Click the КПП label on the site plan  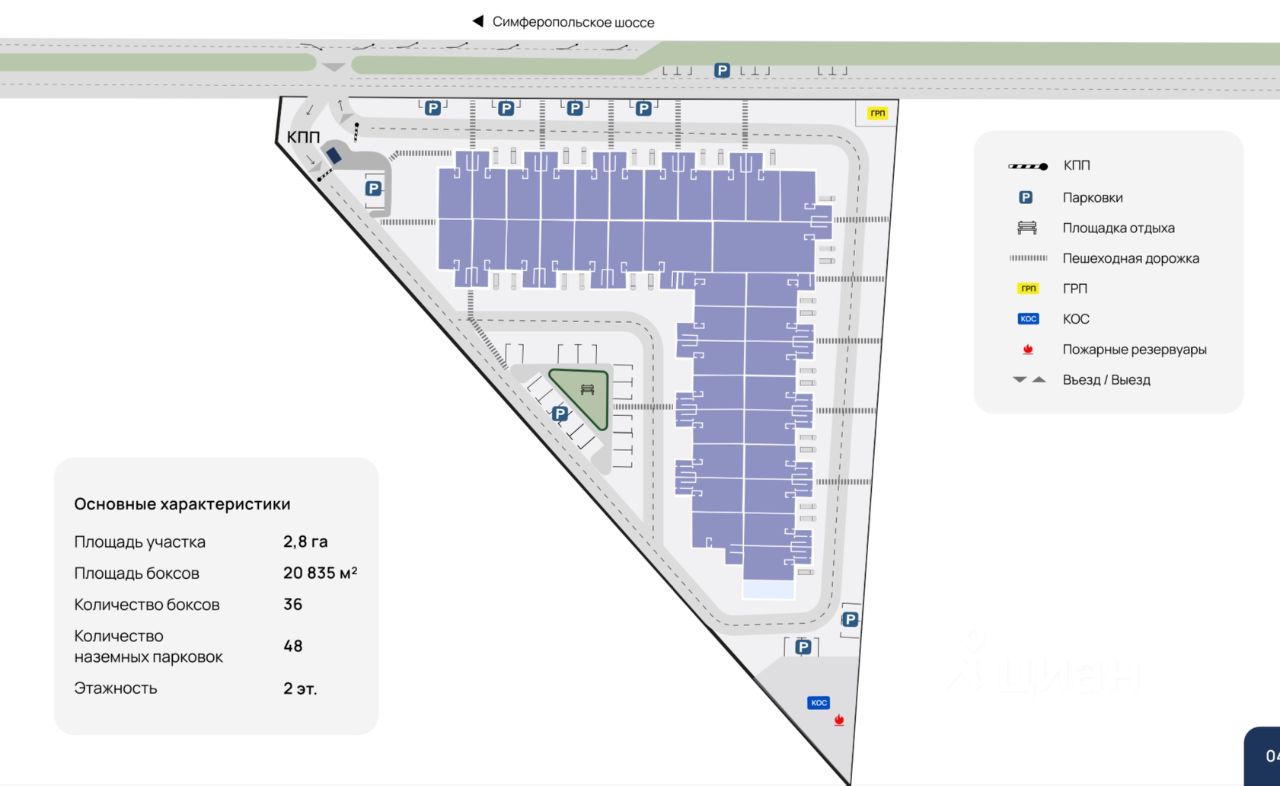click(303, 137)
